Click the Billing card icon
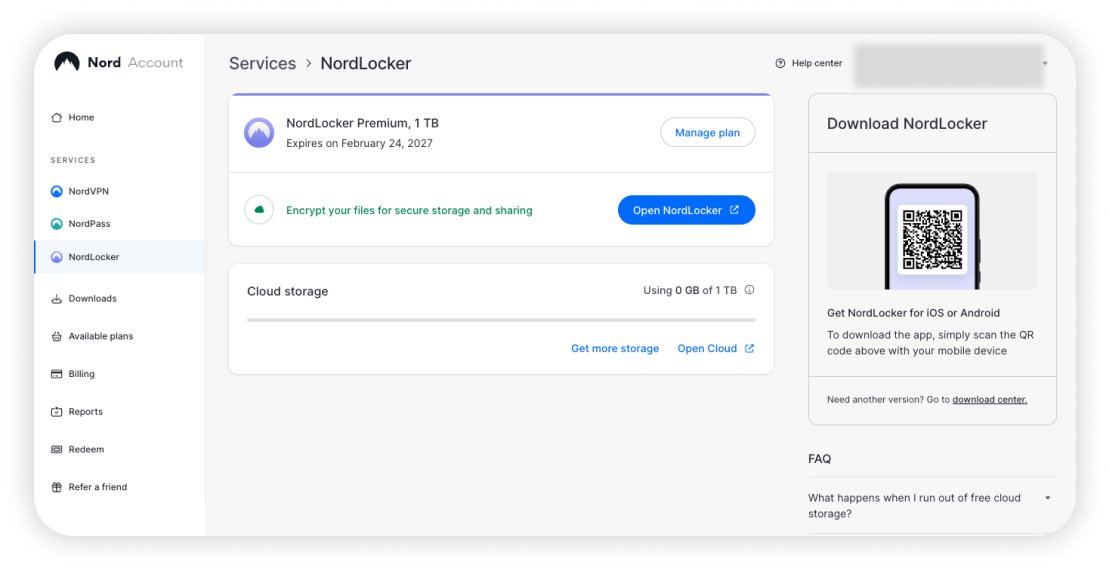 pyautogui.click(x=57, y=374)
